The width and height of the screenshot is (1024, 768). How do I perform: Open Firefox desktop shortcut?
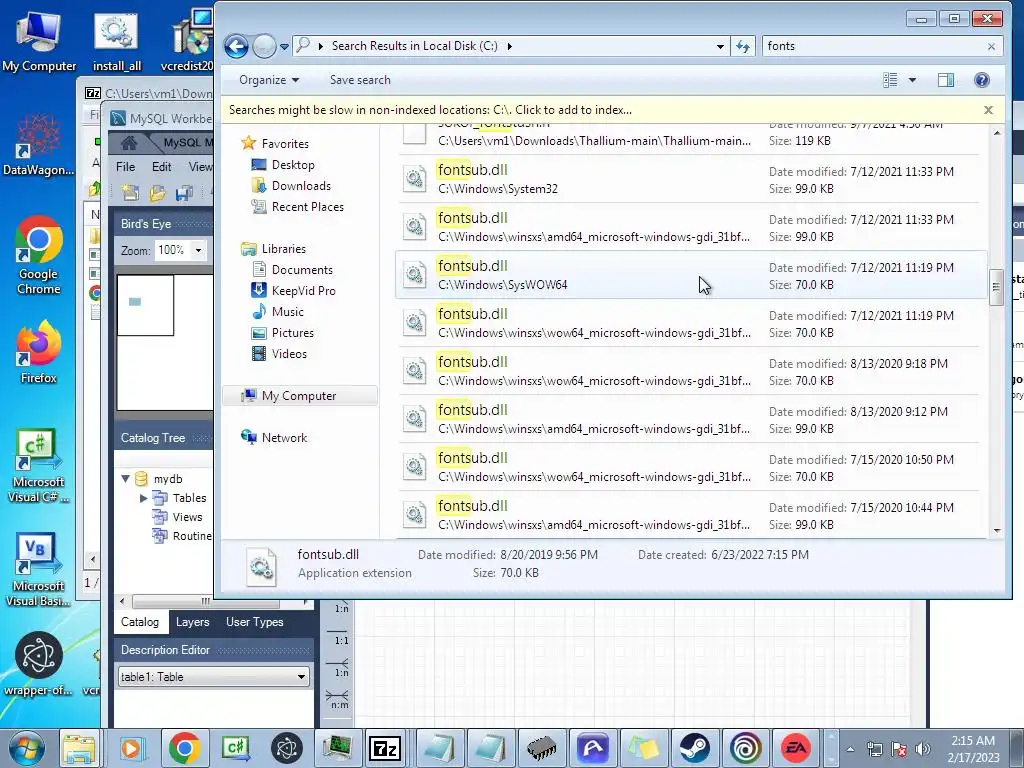tap(39, 353)
